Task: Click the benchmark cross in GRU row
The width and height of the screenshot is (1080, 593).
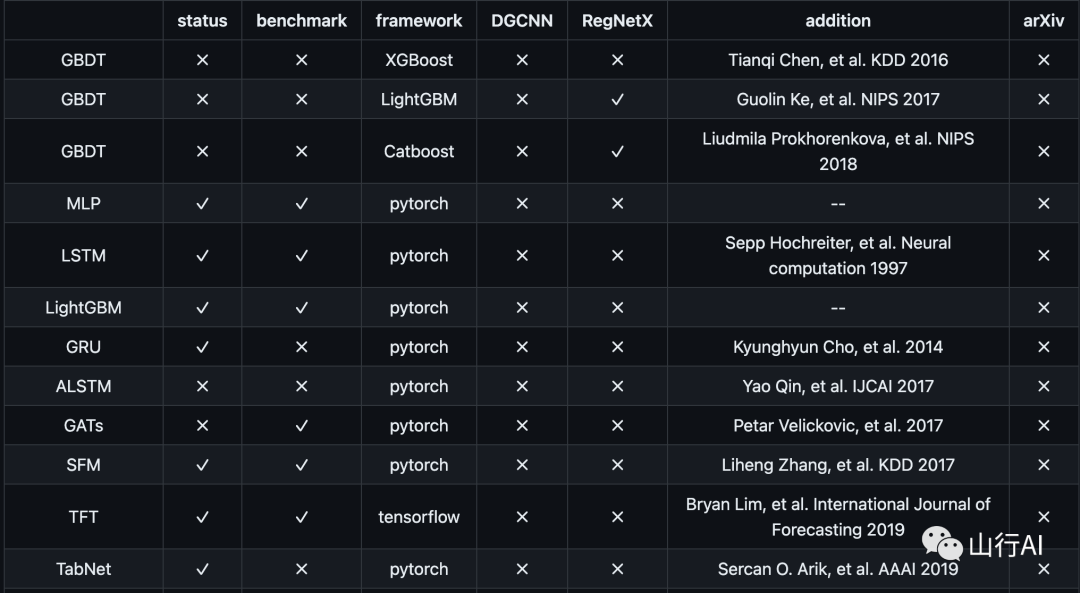Action: [x=301, y=348]
